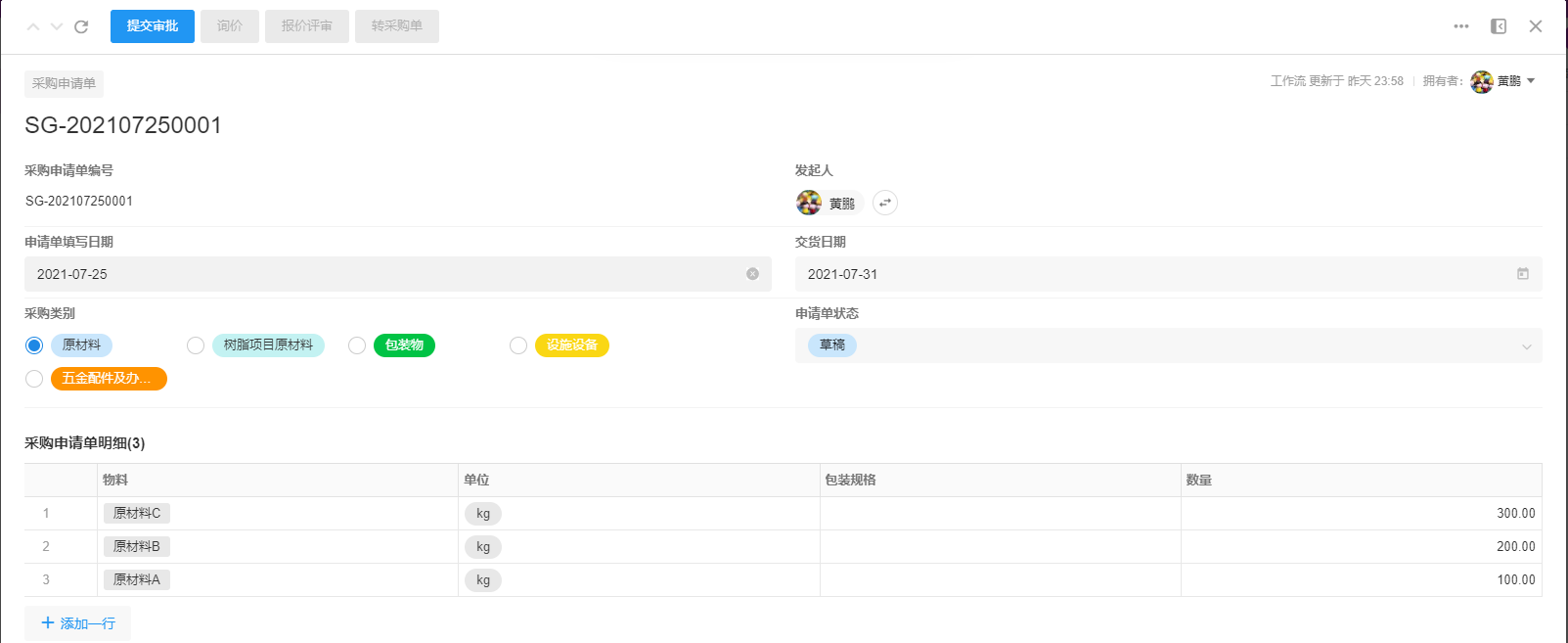Choose the 设施设备 radio option
Screen dimensions: 1568x643
click(x=518, y=345)
